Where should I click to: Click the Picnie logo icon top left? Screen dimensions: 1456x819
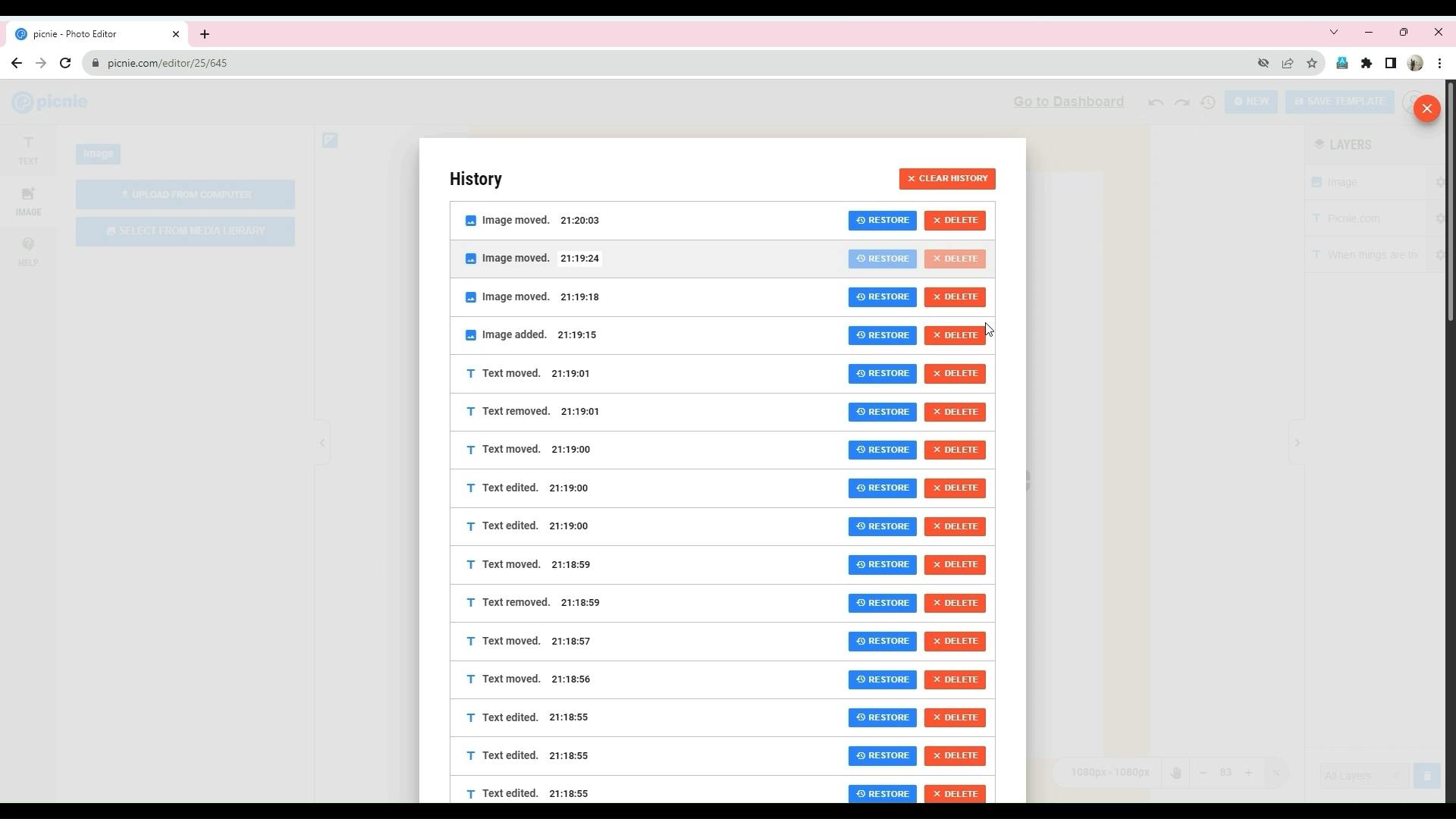pos(22,101)
